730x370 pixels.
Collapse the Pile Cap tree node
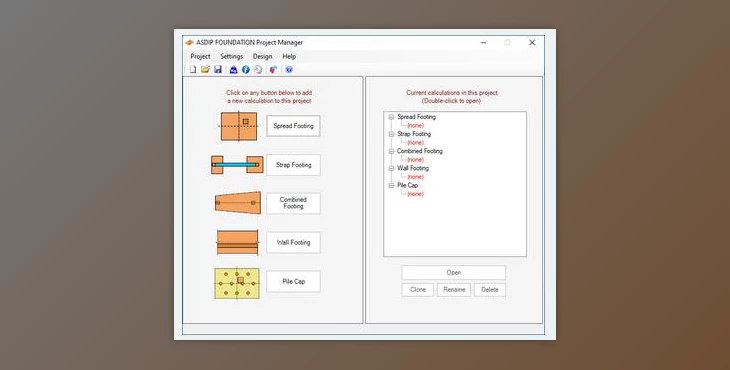(392, 186)
